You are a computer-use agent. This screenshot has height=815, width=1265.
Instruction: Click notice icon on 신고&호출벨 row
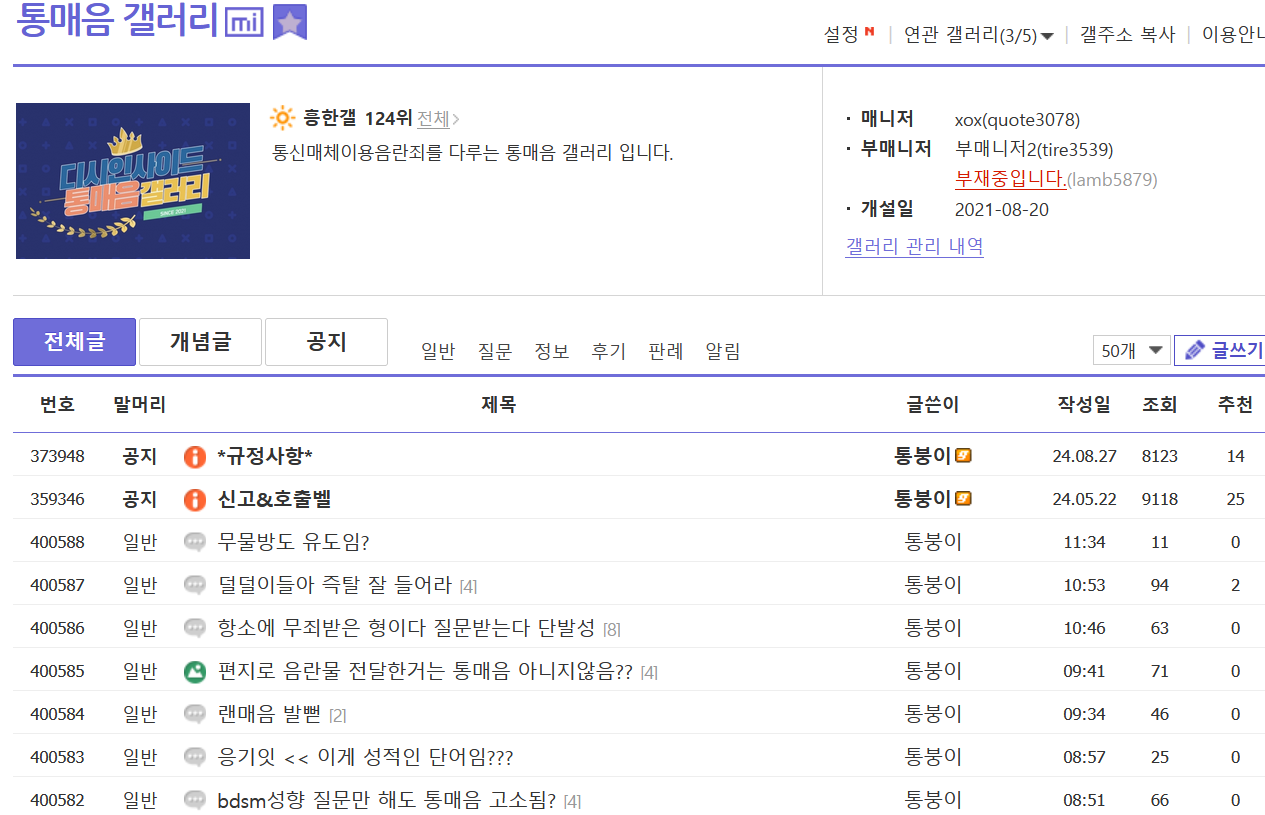tap(195, 499)
